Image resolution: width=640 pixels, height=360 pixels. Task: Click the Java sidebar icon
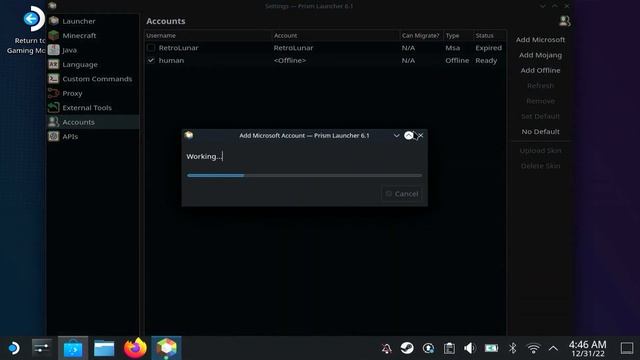(x=53, y=50)
